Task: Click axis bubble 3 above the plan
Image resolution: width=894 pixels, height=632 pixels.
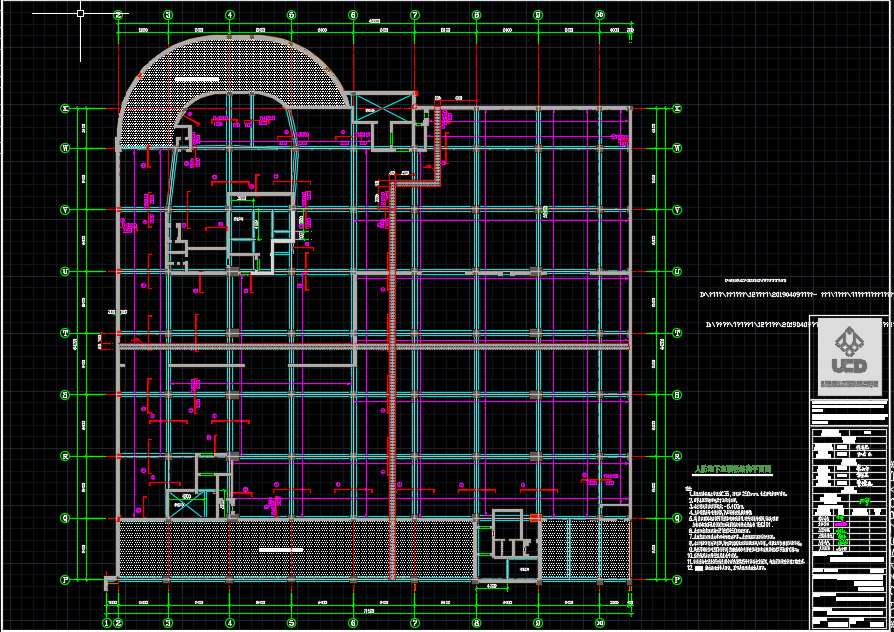Action: tap(168, 15)
